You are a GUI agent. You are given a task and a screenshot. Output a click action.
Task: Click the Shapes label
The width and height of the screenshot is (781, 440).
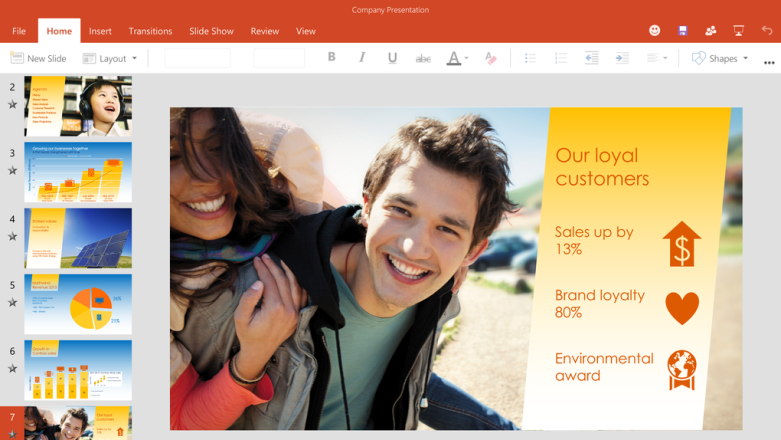[723, 58]
